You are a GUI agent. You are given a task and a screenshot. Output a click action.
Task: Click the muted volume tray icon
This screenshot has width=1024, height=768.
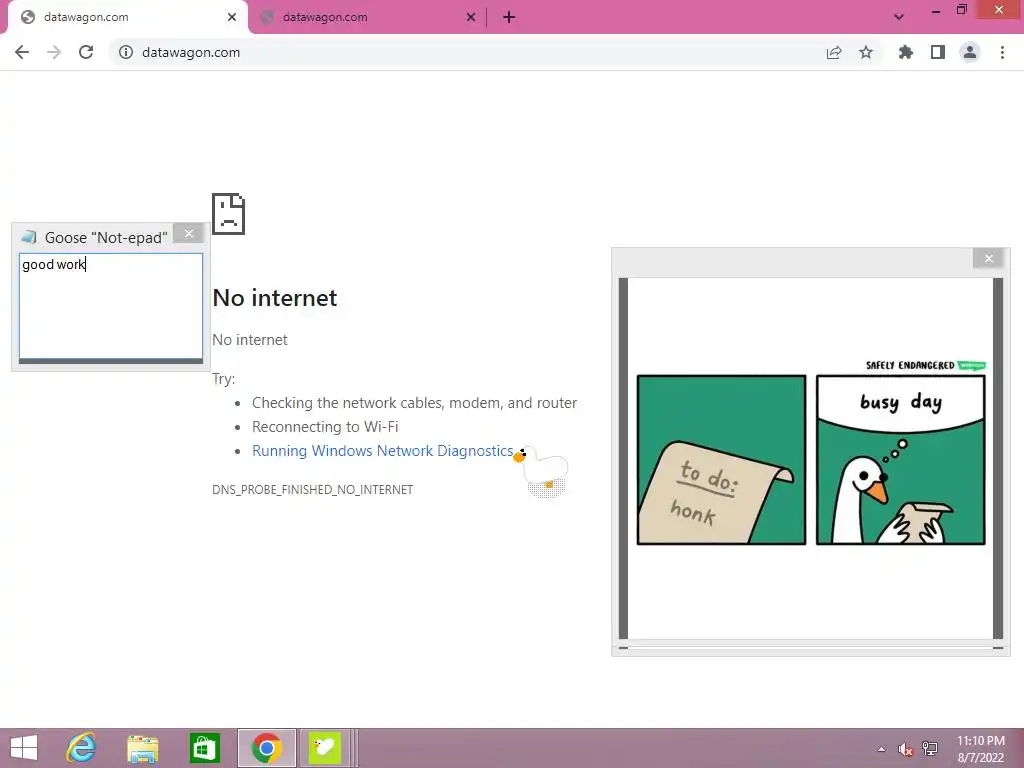905,749
